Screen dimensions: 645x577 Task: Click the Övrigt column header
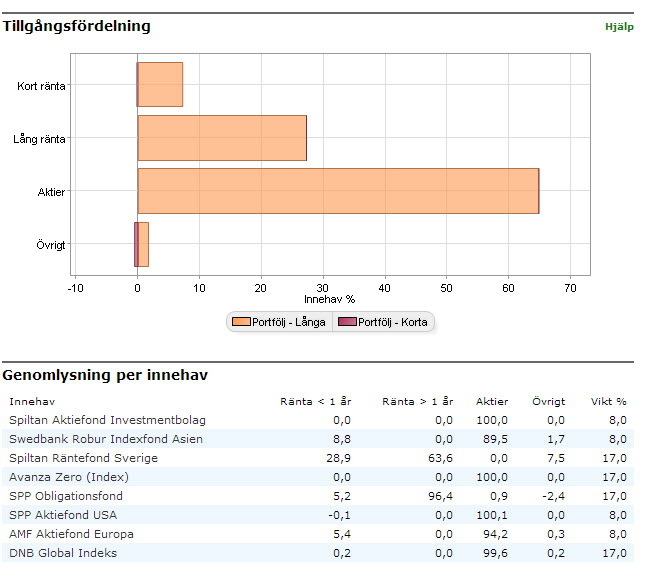click(549, 401)
